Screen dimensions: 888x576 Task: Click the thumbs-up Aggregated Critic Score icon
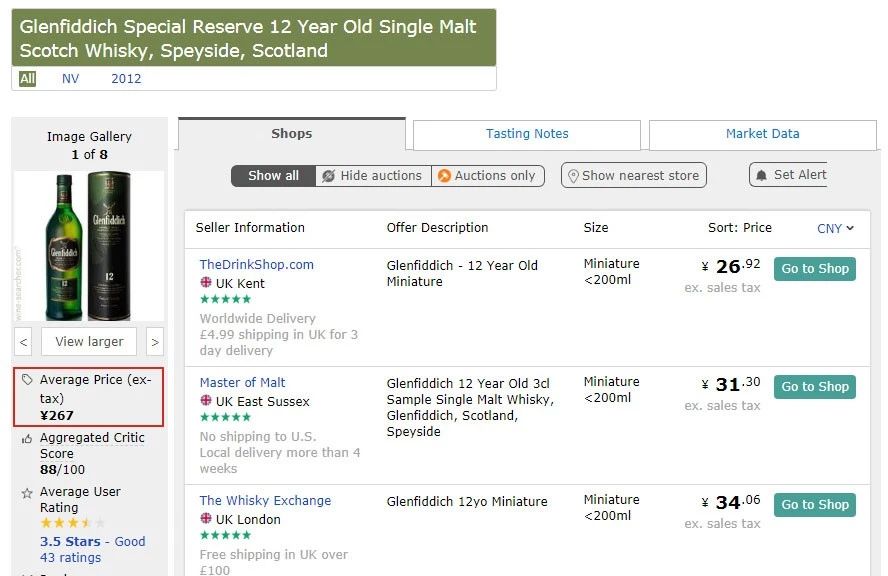click(27, 438)
